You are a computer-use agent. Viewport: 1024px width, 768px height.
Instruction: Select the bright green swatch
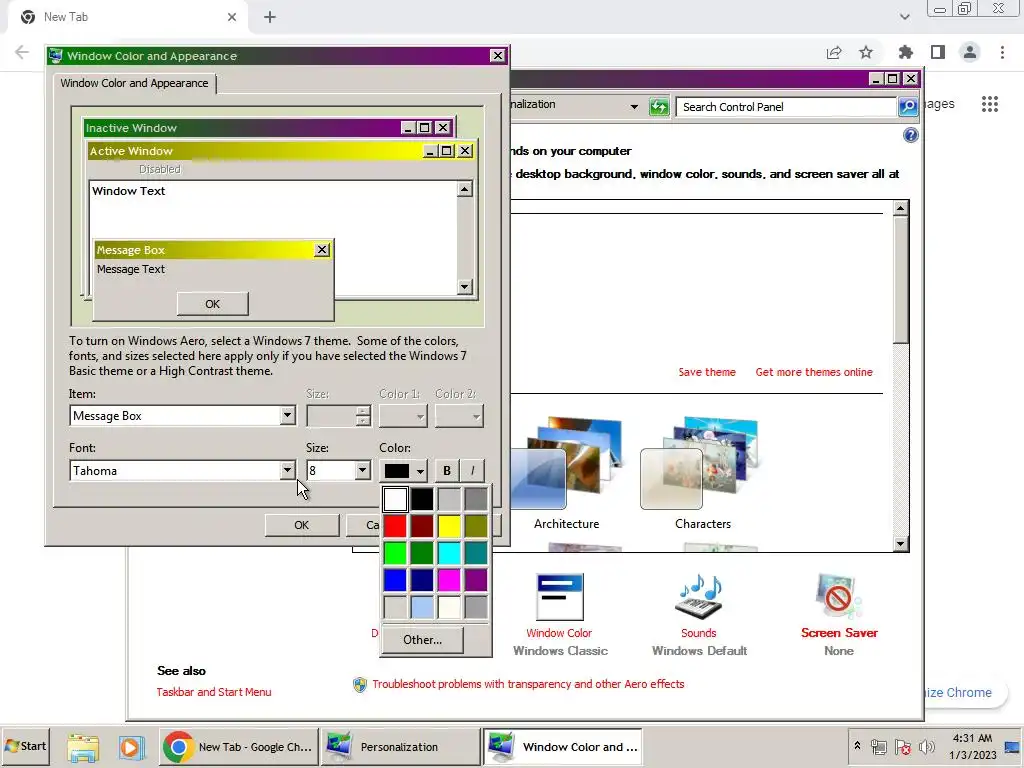pyautogui.click(x=395, y=553)
